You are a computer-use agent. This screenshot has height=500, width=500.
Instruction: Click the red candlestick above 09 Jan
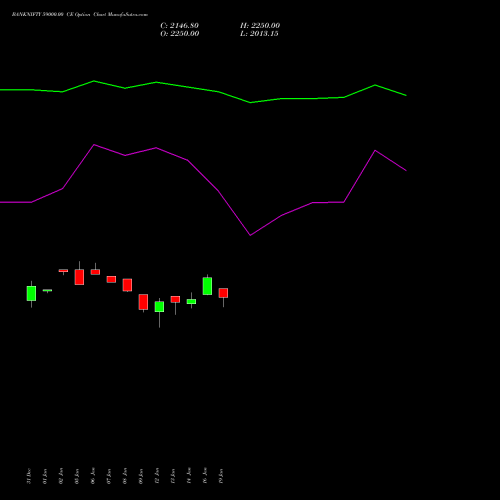(x=143, y=302)
